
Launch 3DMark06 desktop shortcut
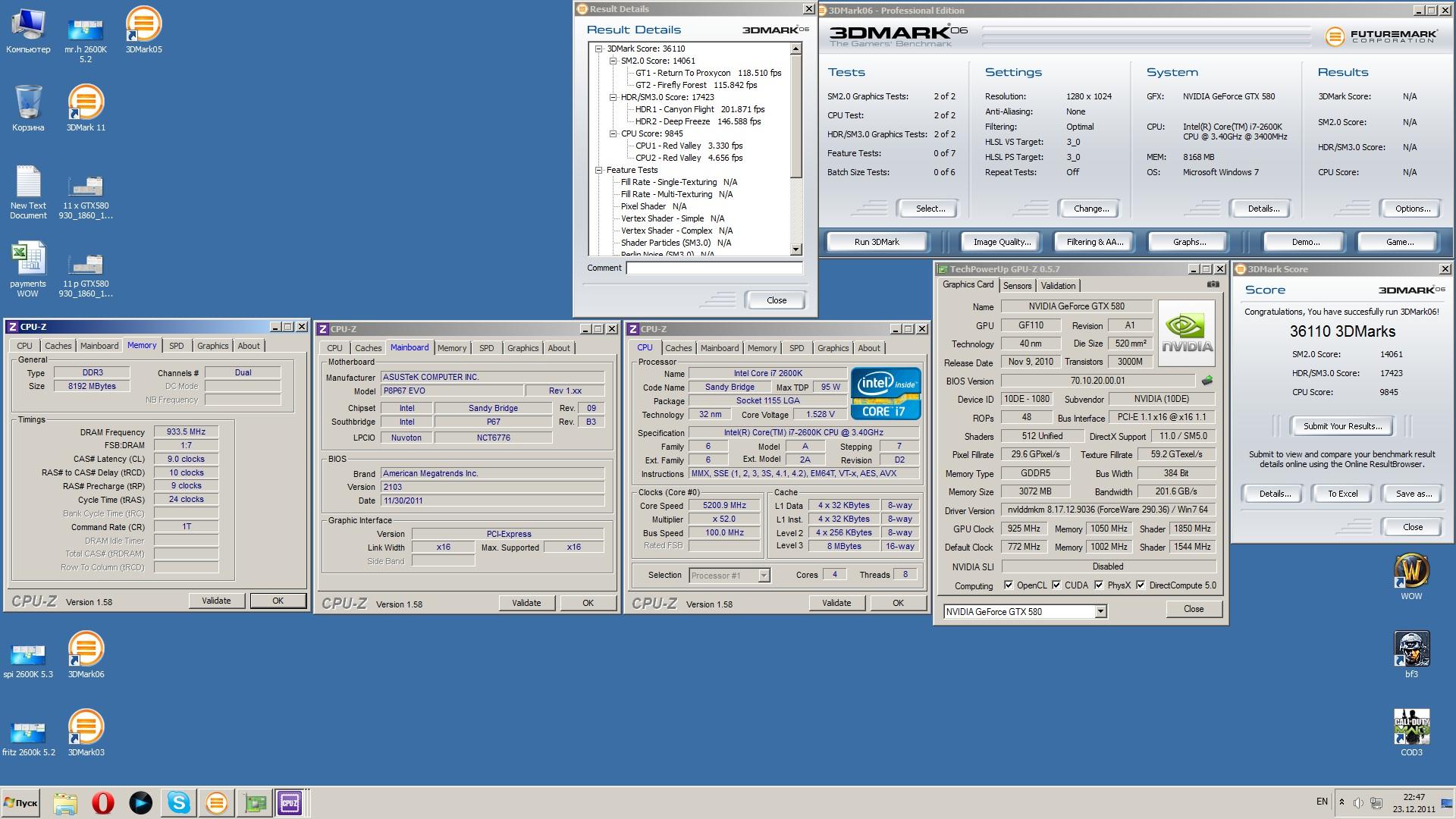(86, 655)
